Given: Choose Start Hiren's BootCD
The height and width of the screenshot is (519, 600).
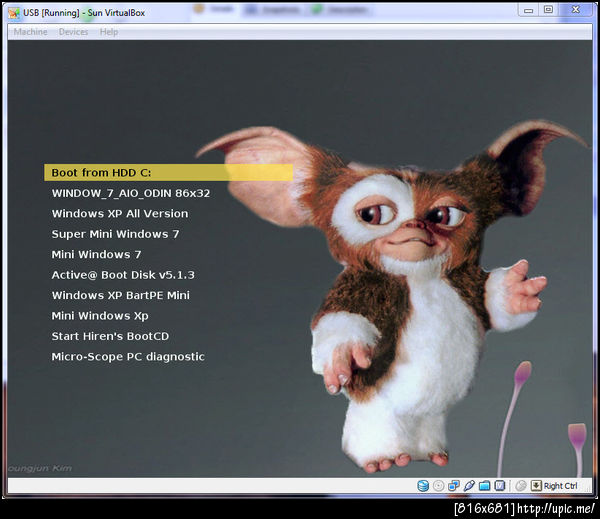Looking at the screenshot, I should (110, 336).
